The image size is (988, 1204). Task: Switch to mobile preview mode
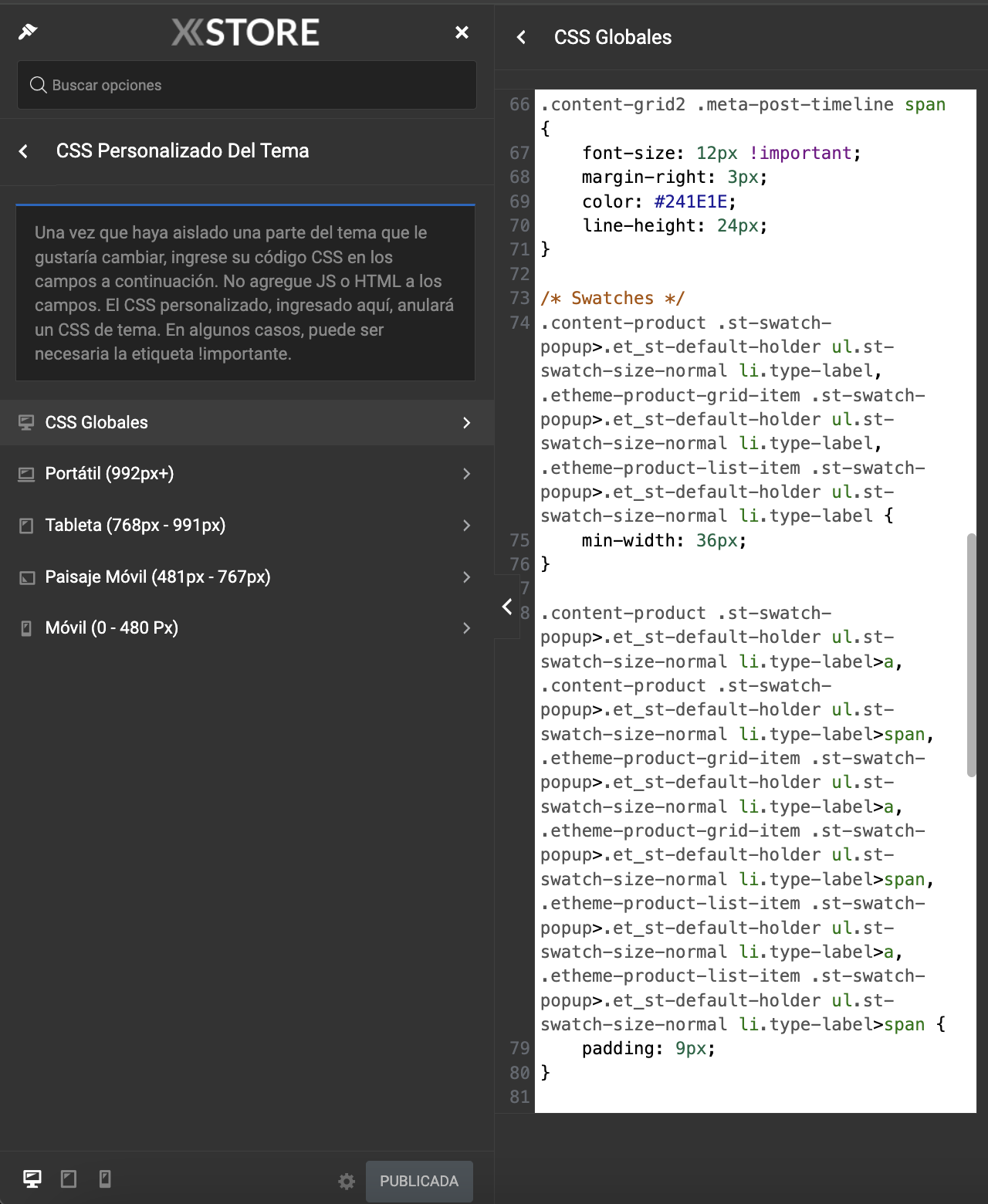click(x=105, y=1179)
